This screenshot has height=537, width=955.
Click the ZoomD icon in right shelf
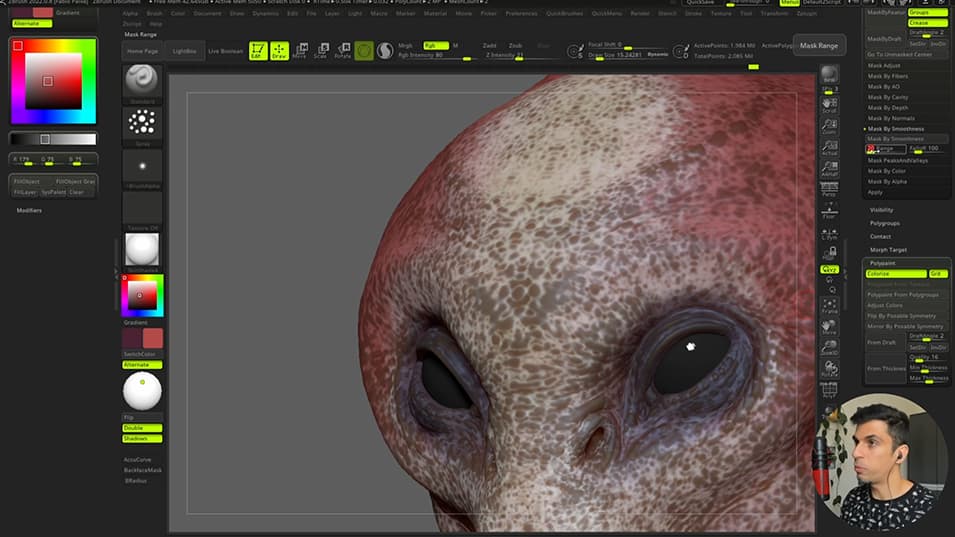coord(829,348)
